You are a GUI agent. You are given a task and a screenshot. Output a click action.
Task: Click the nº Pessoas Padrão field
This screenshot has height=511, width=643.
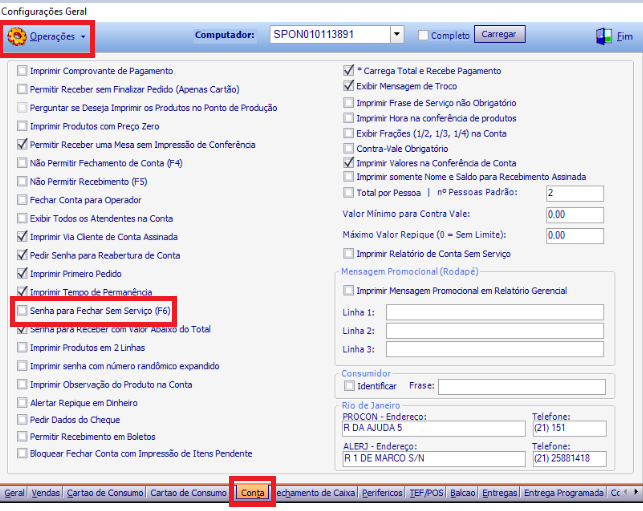coord(575,193)
